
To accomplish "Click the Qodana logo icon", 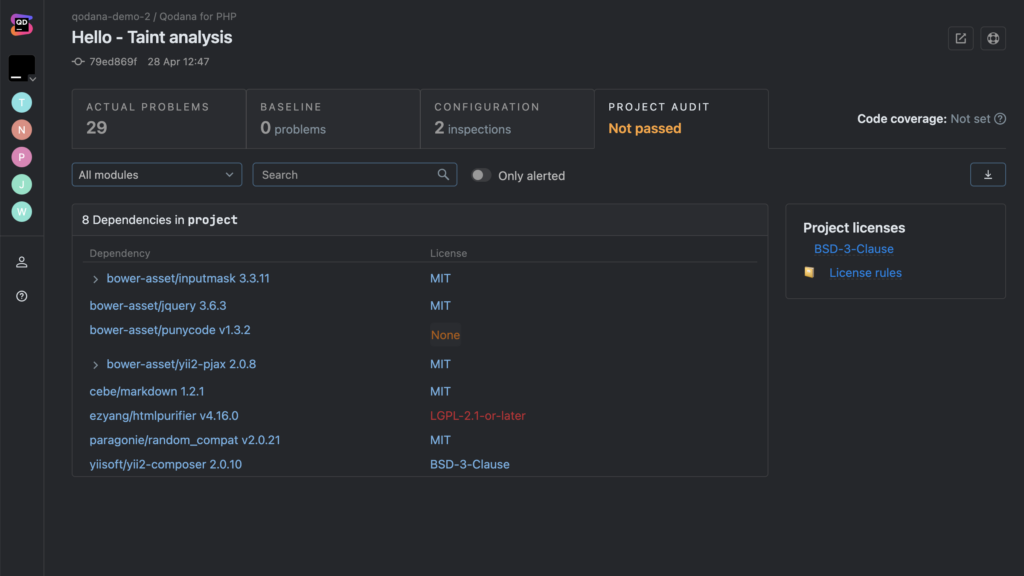I will (20, 24).
